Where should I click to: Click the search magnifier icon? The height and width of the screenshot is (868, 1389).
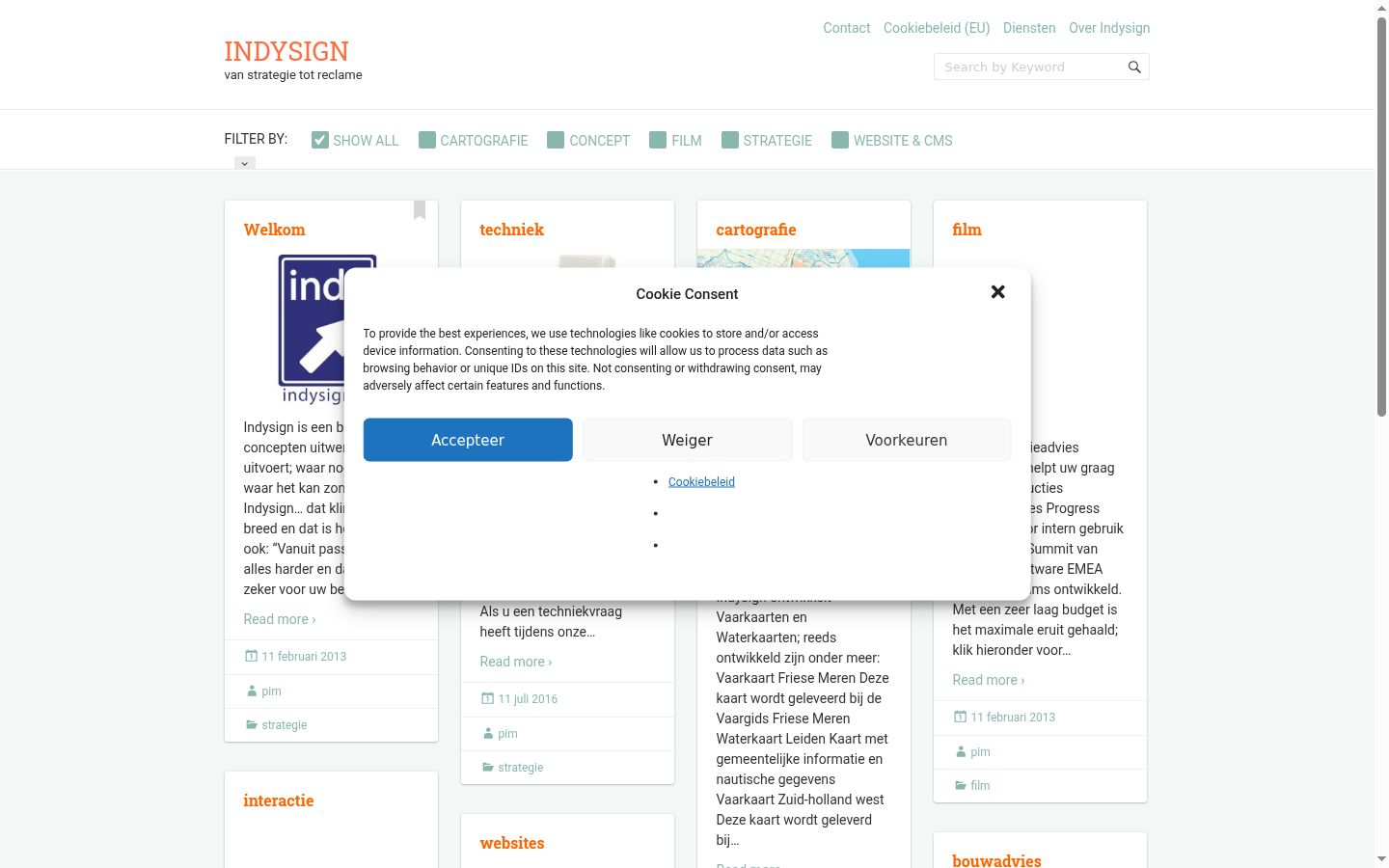1134,68
